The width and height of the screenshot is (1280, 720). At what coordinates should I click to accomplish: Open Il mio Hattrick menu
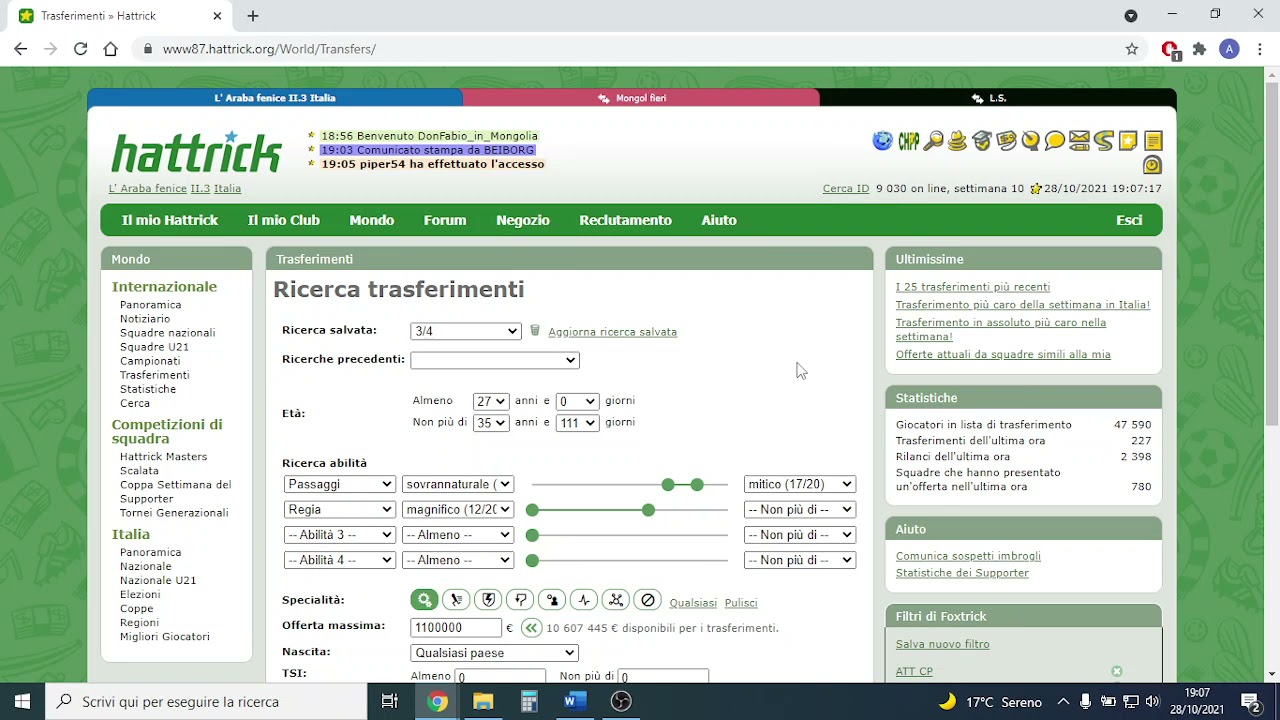170,220
